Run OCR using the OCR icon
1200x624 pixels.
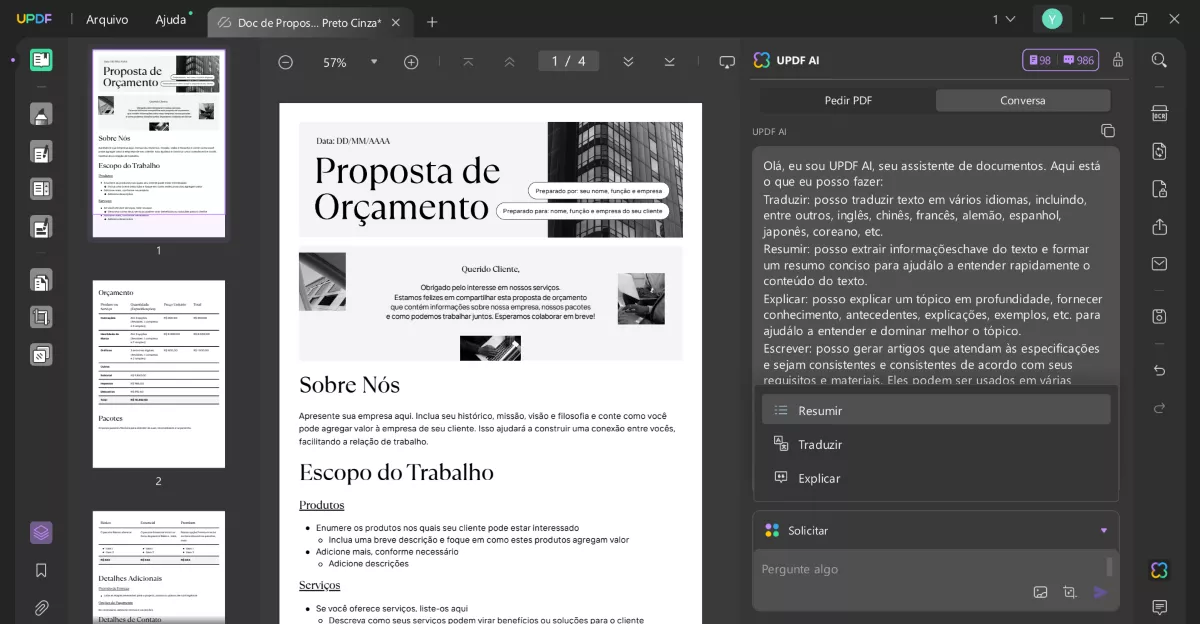click(x=1158, y=113)
